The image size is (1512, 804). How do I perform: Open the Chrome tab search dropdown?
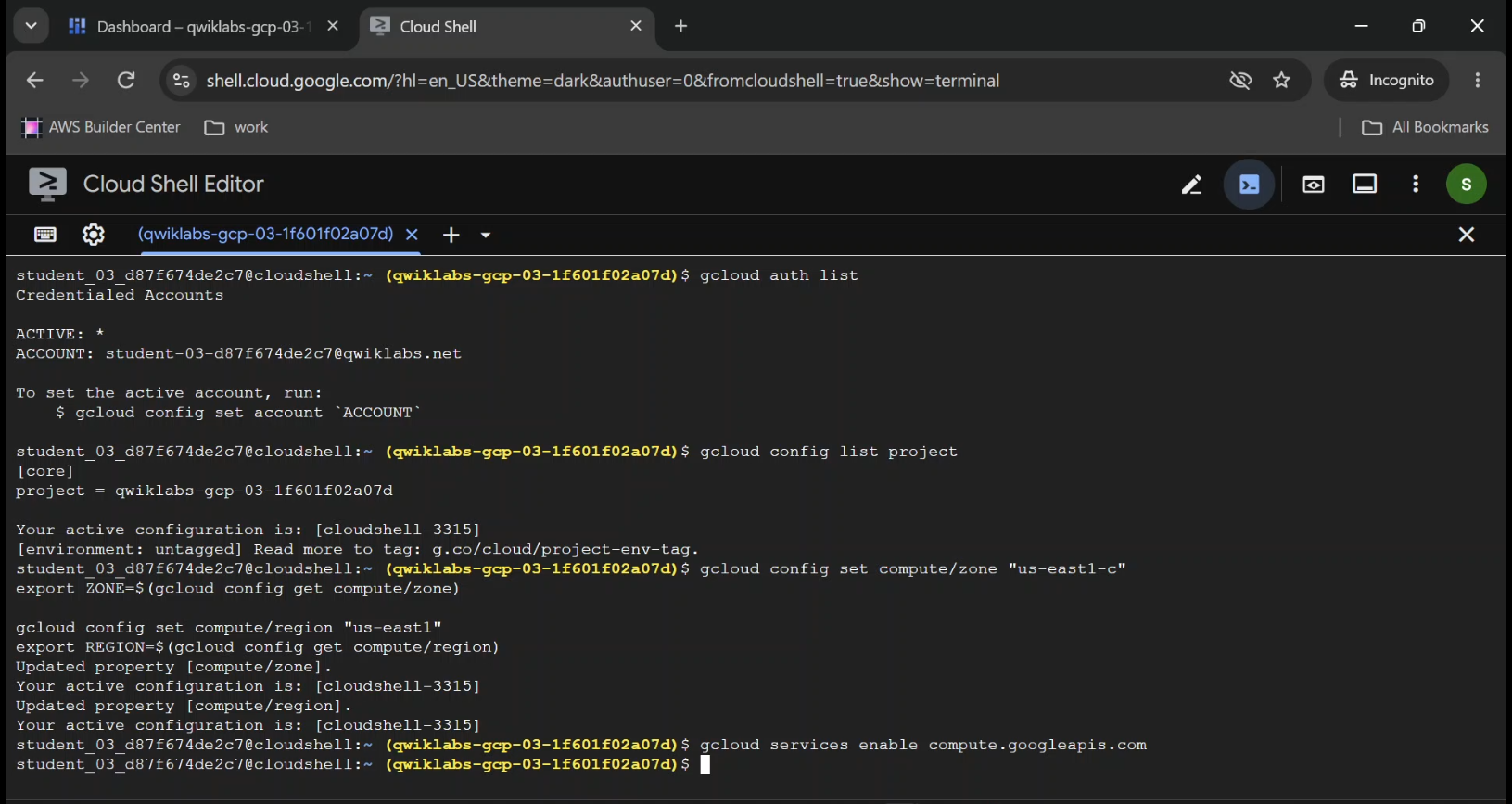(x=31, y=26)
